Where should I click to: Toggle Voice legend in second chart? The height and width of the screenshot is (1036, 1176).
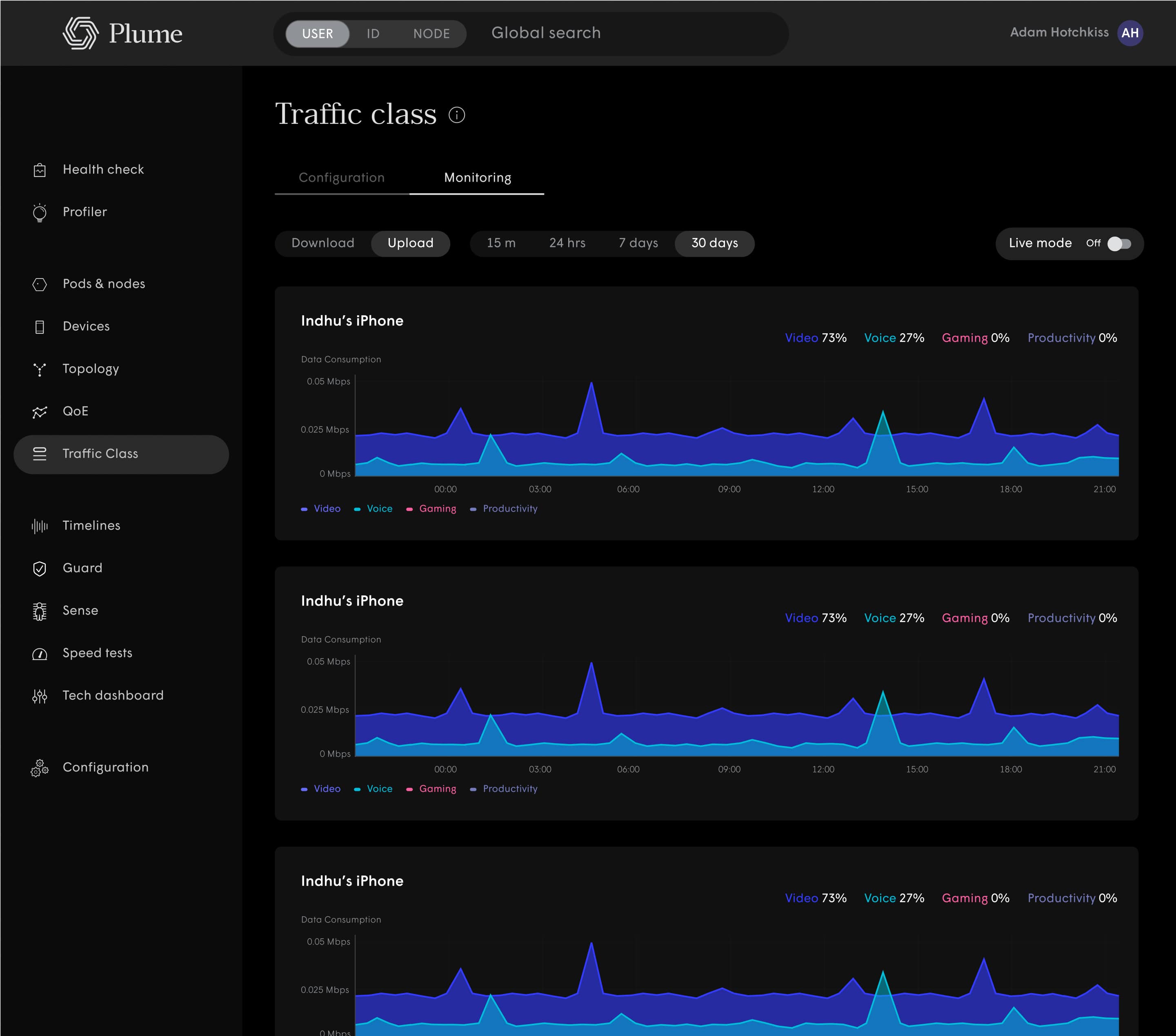click(373, 790)
